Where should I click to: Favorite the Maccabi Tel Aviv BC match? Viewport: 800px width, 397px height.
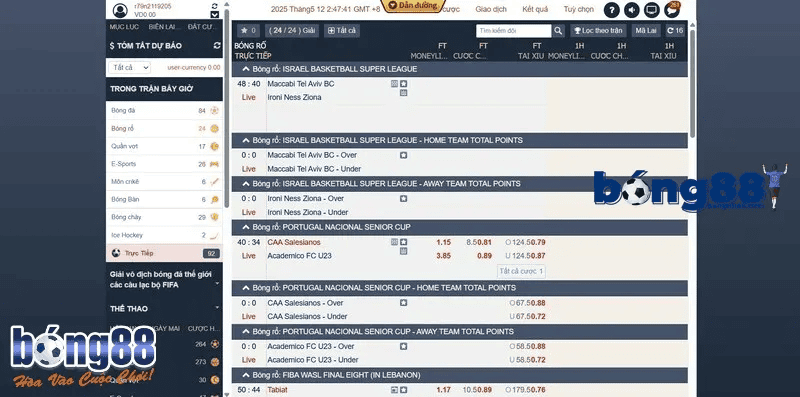(x=404, y=84)
